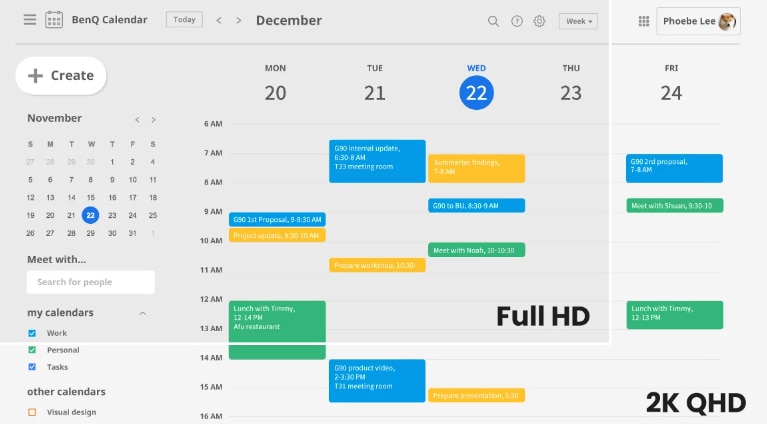Open the Phoebe Lee account profile
767x424 pixels.
698,21
